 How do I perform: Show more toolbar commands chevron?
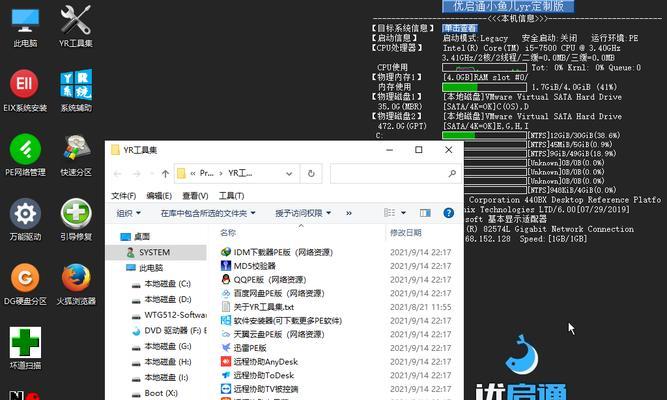click(x=349, y=213)
